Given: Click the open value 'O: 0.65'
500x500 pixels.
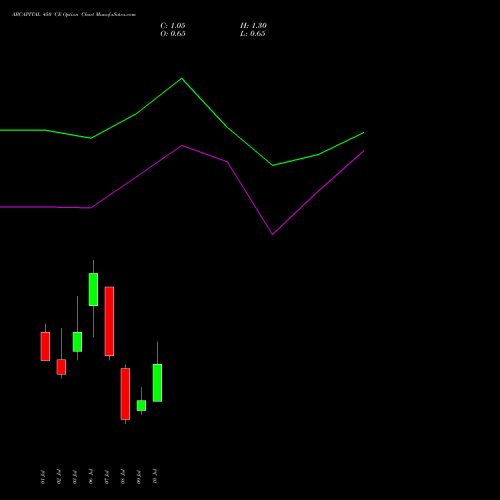Looking at the screenshot, I should pyautogui.click(x=173, y=34).
